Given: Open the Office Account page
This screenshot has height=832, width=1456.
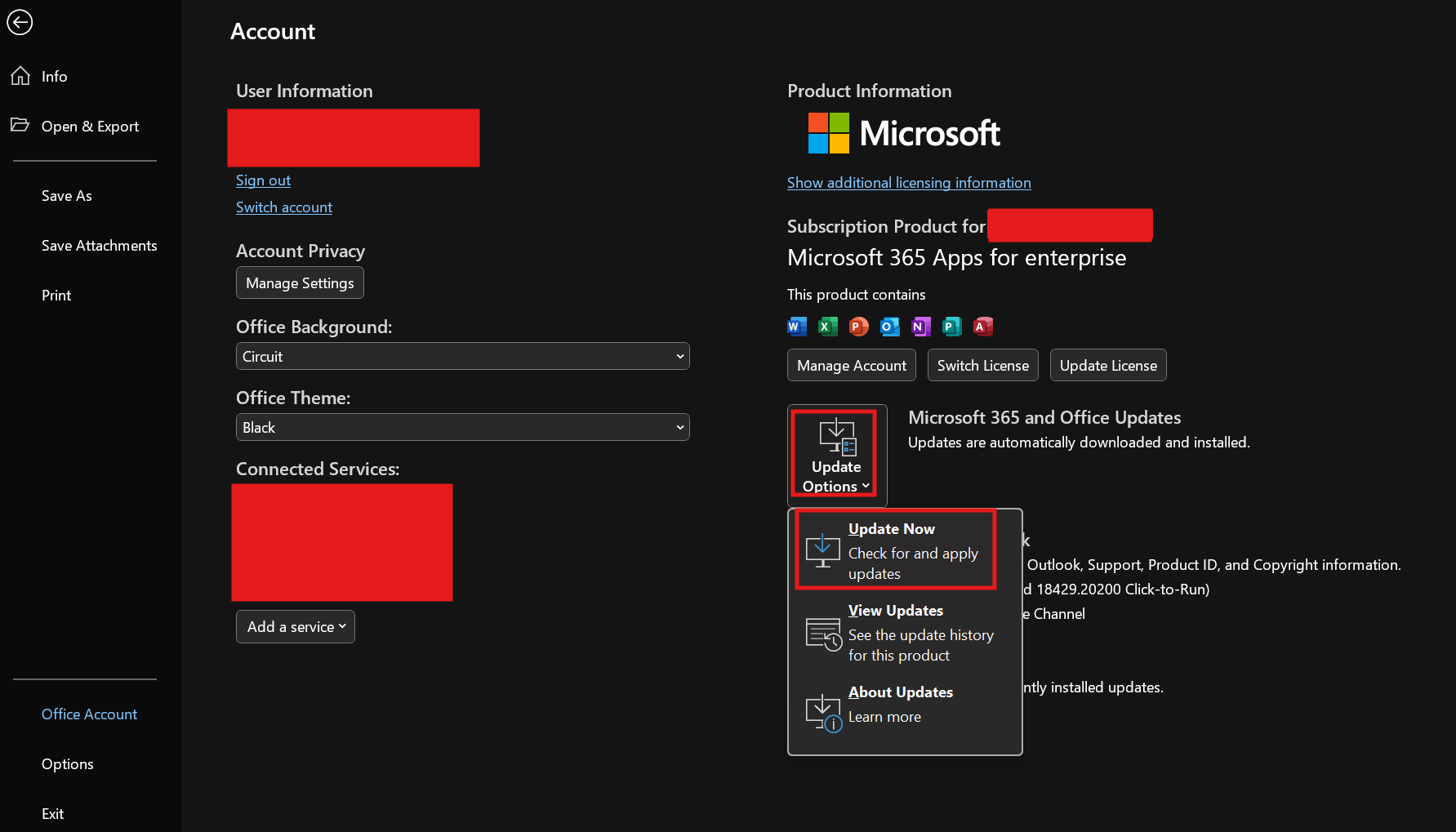Looking at the screenshot, I should click(89, 714).
